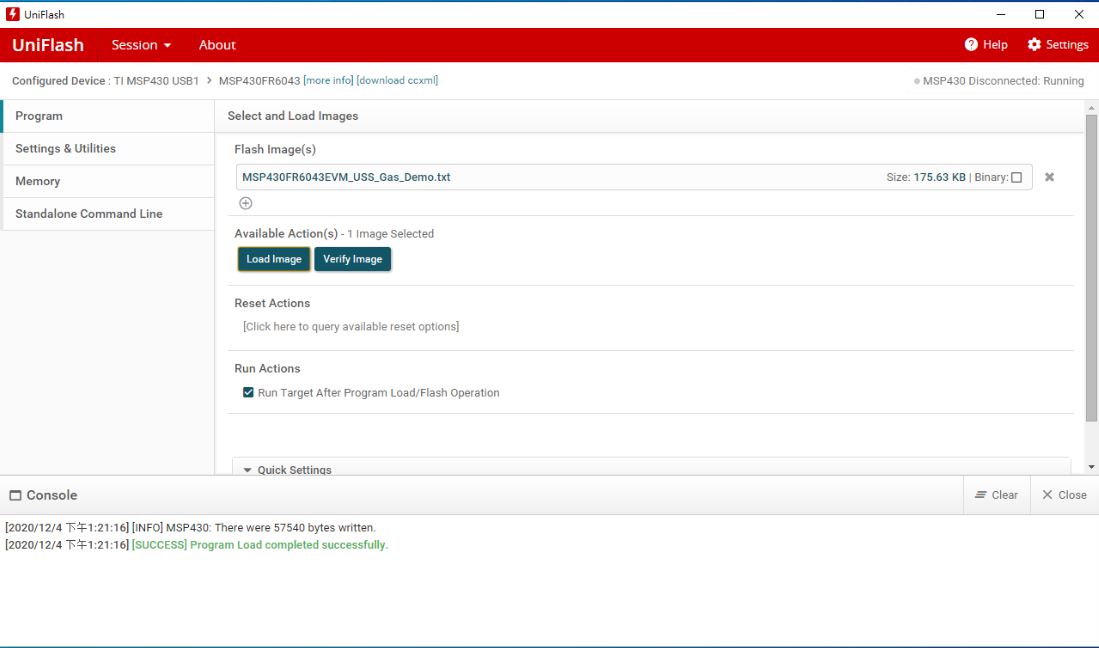The image size is (1099, 648).
Task: Click the Load Image button
Action: tap(274, 259)
